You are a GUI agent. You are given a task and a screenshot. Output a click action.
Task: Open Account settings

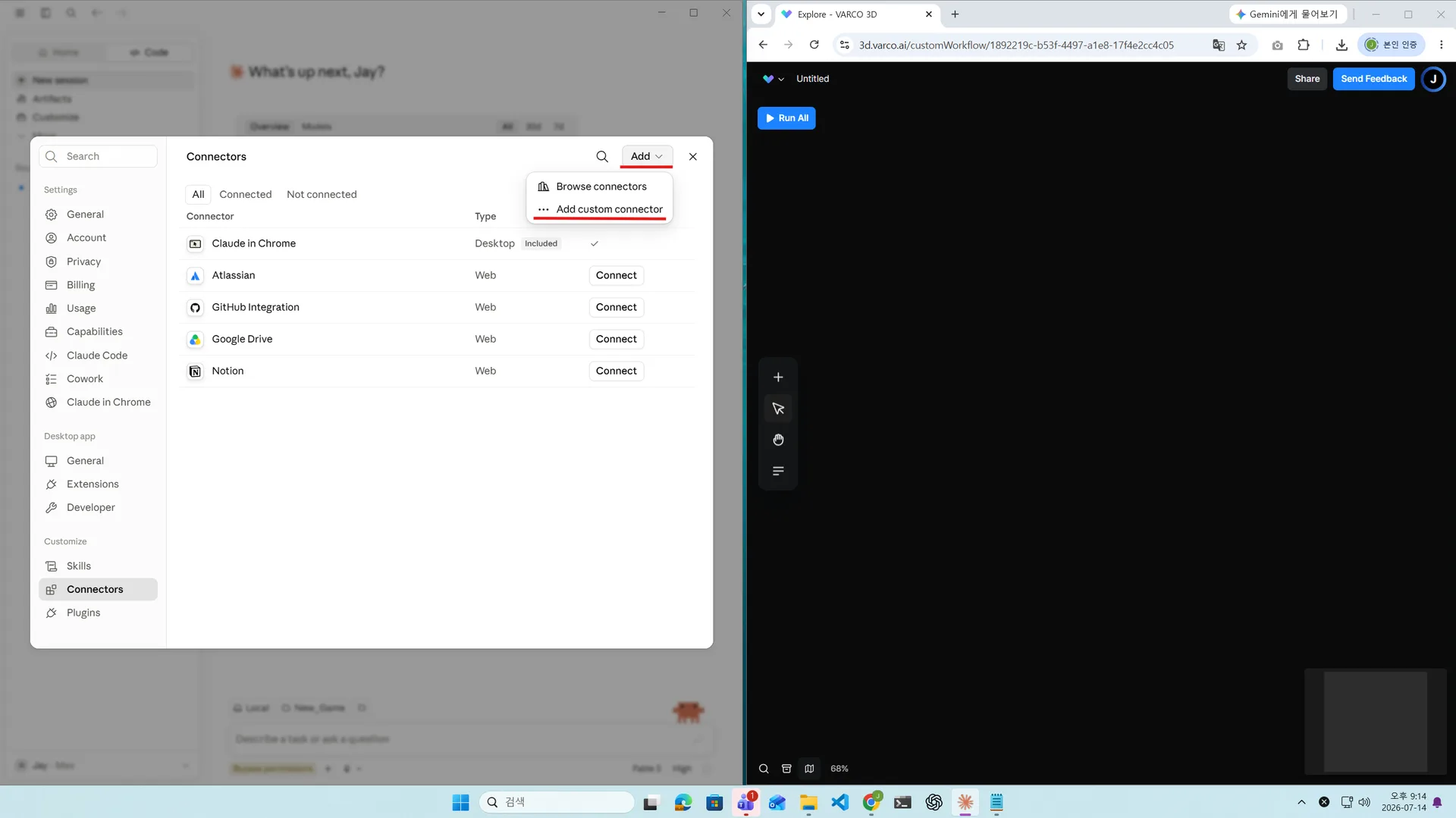(98, 238)
